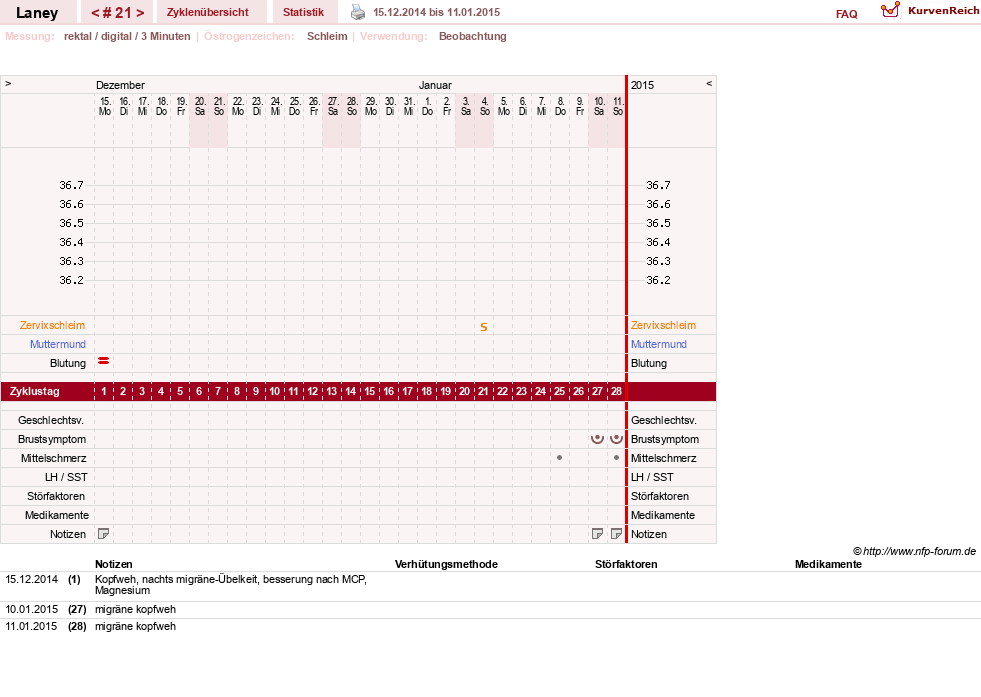The image size is (981, 697).
Task: Open the KurvenReich crown logo
Action: [890, 10]
